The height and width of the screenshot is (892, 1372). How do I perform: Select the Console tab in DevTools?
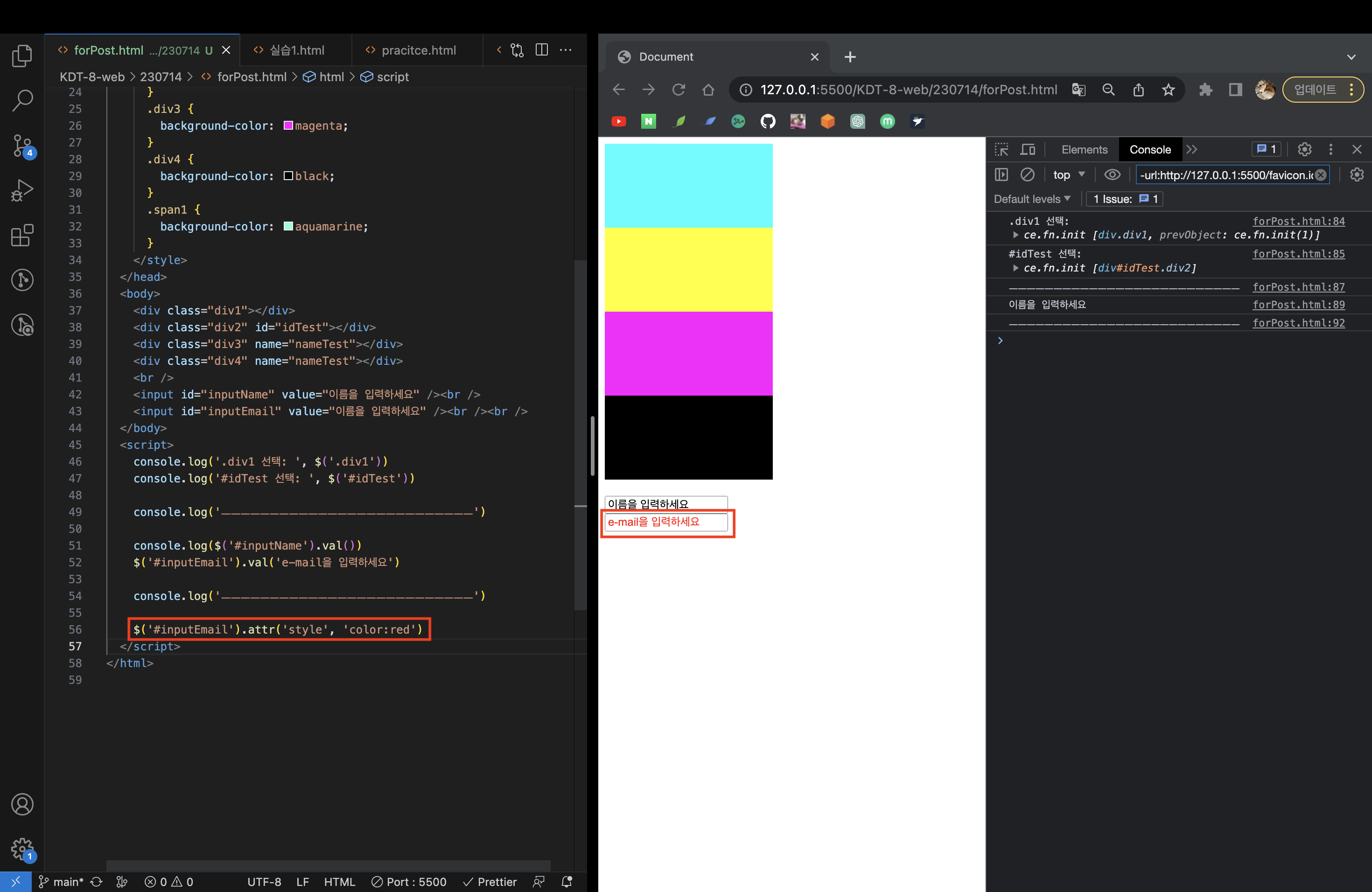click(1149, 149)
